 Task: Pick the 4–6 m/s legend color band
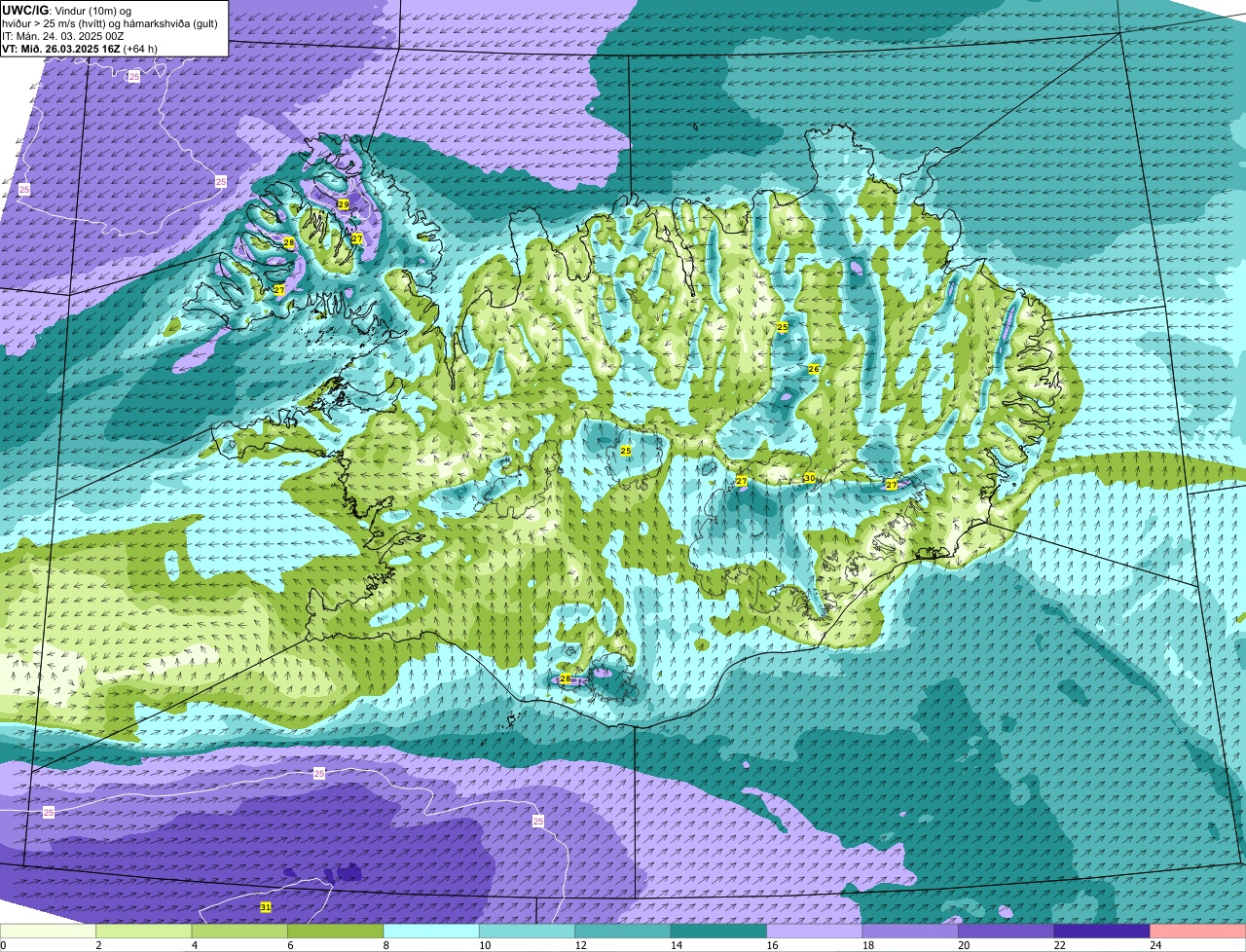239,931
